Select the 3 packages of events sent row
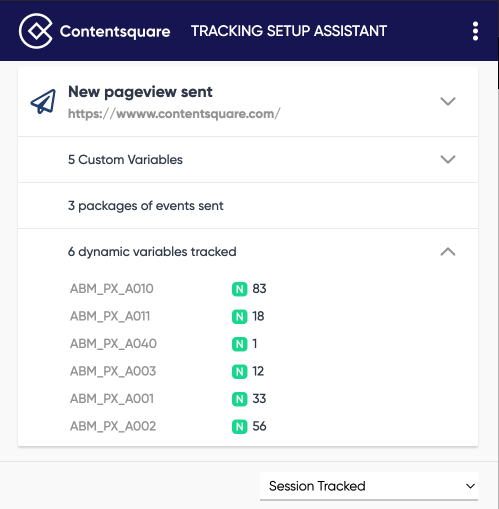499x509 pixels. [248, 206]
